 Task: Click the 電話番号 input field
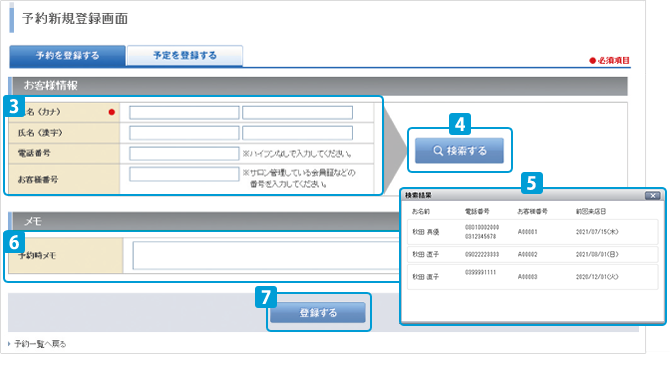coord(184,153)
